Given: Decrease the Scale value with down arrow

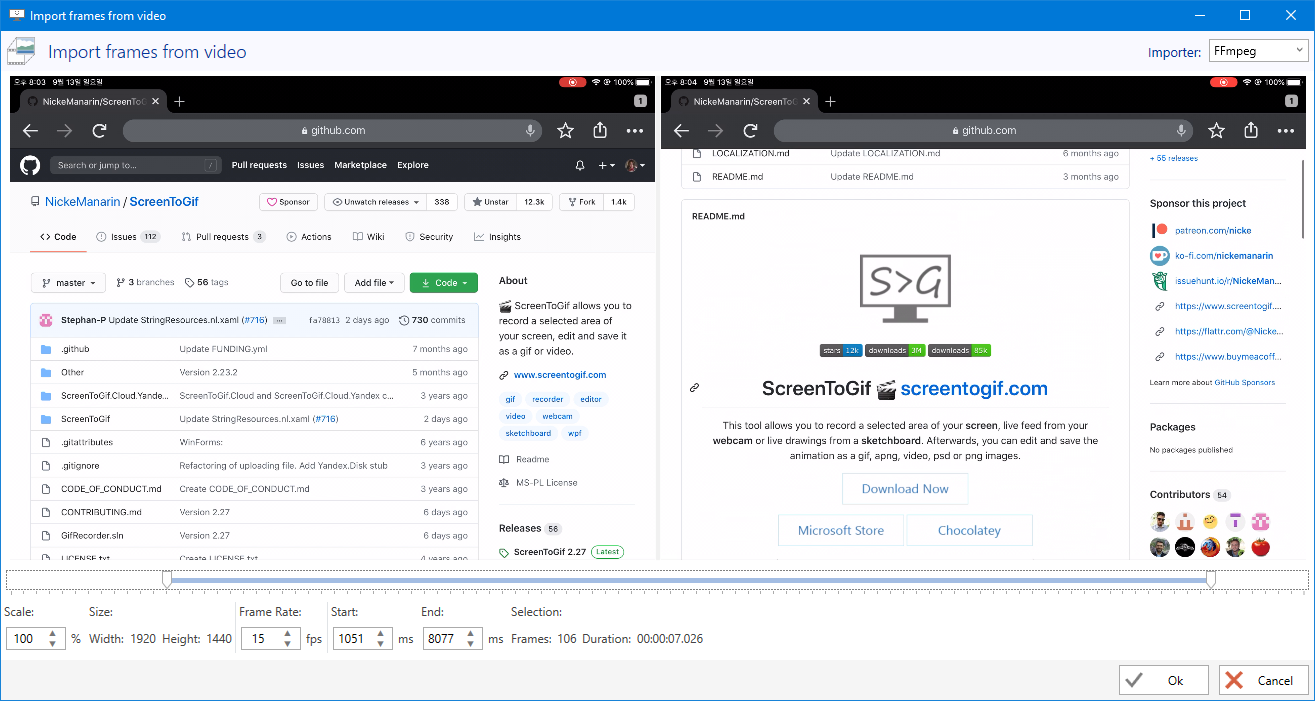Looking at the screenshot, I should point(53,644).
